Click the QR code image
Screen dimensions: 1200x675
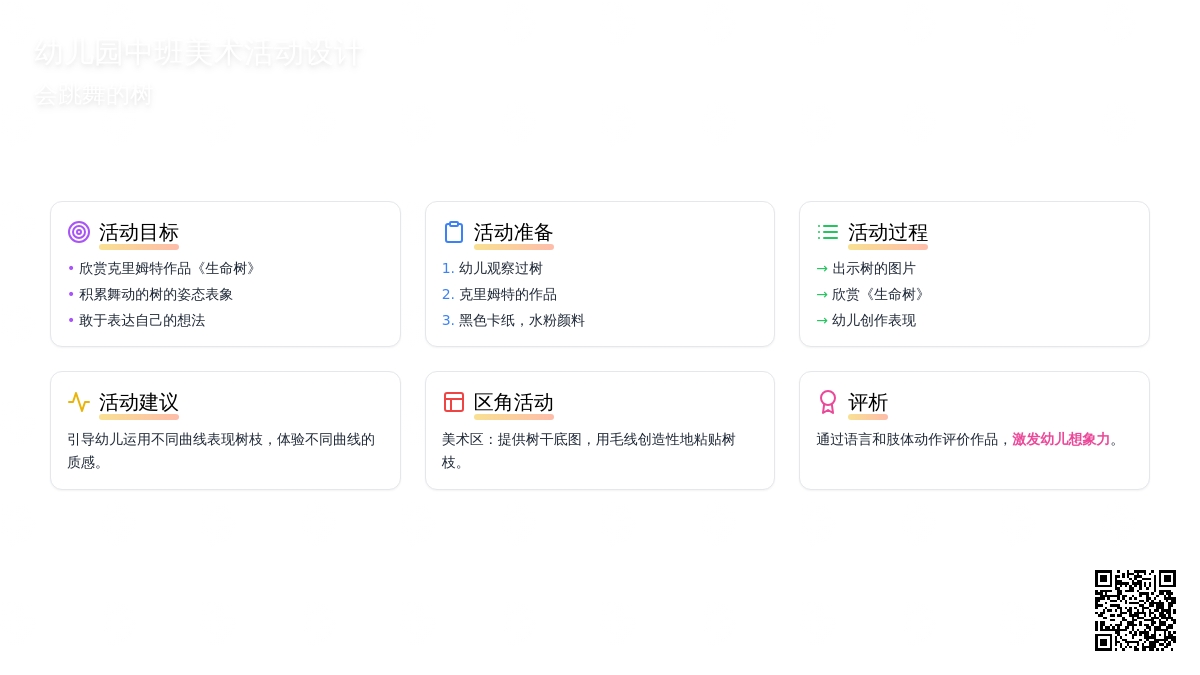[x=1135, y=610]
